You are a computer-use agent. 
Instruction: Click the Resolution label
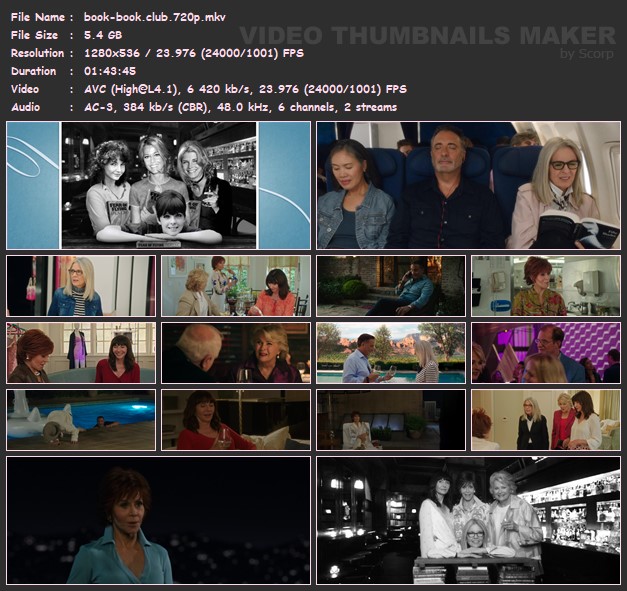[x=37, y=53]
